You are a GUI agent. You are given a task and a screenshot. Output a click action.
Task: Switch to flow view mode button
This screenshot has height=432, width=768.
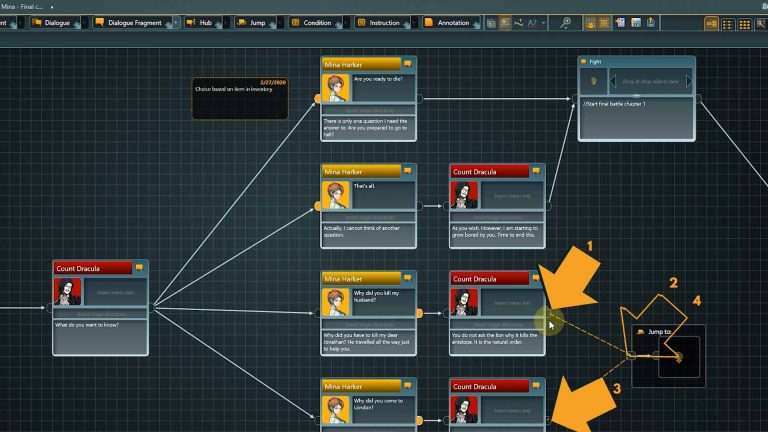(712, 24)
